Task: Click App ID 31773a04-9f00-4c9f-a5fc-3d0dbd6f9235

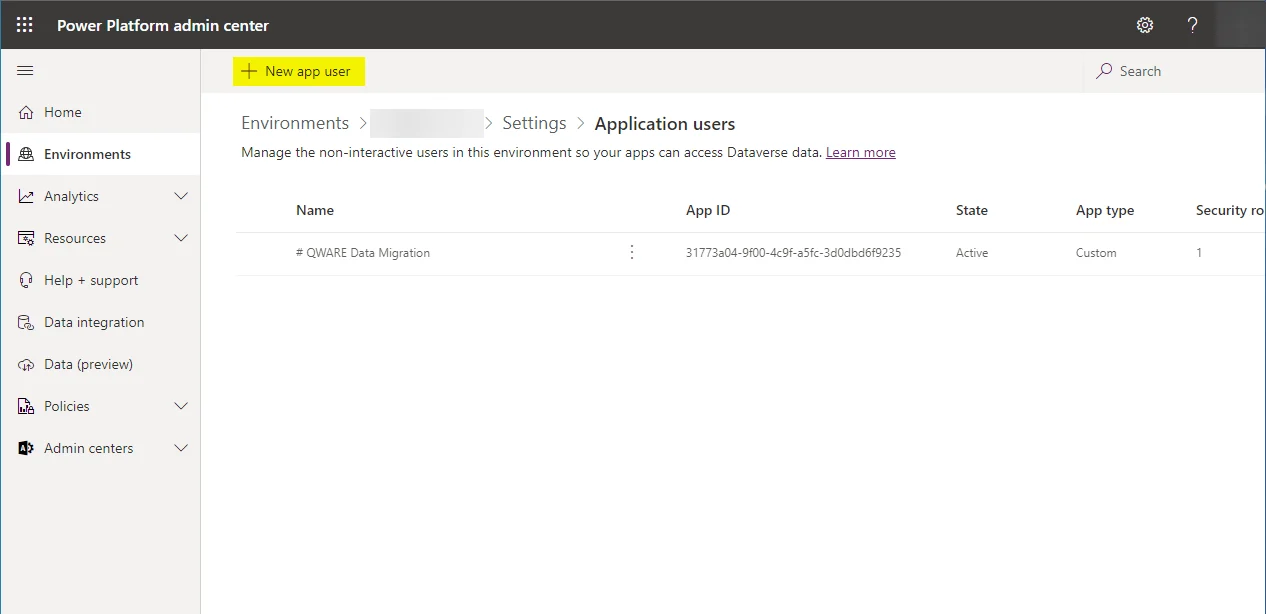Action: 793,253
